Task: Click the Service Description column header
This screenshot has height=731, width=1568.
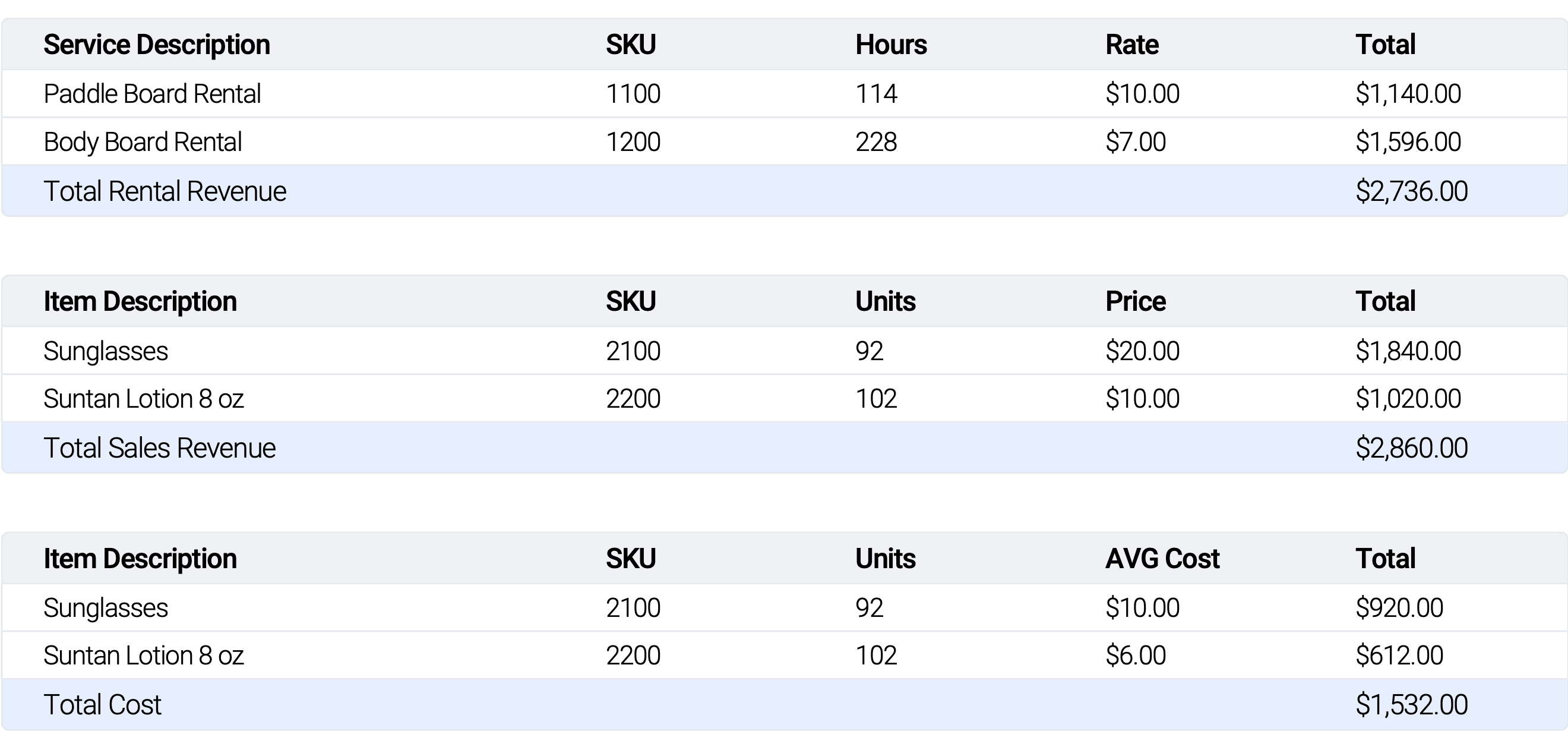Action: [x=156, y=45]
